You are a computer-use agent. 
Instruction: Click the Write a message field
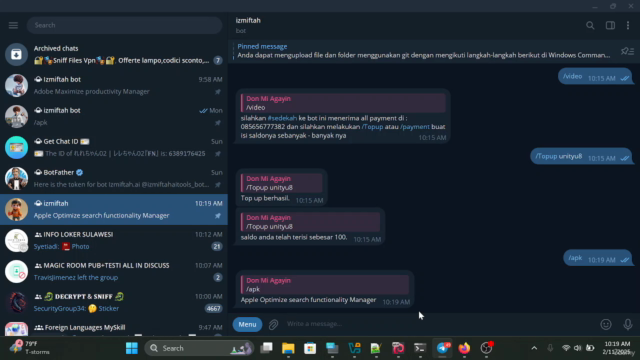click(439, 324)
